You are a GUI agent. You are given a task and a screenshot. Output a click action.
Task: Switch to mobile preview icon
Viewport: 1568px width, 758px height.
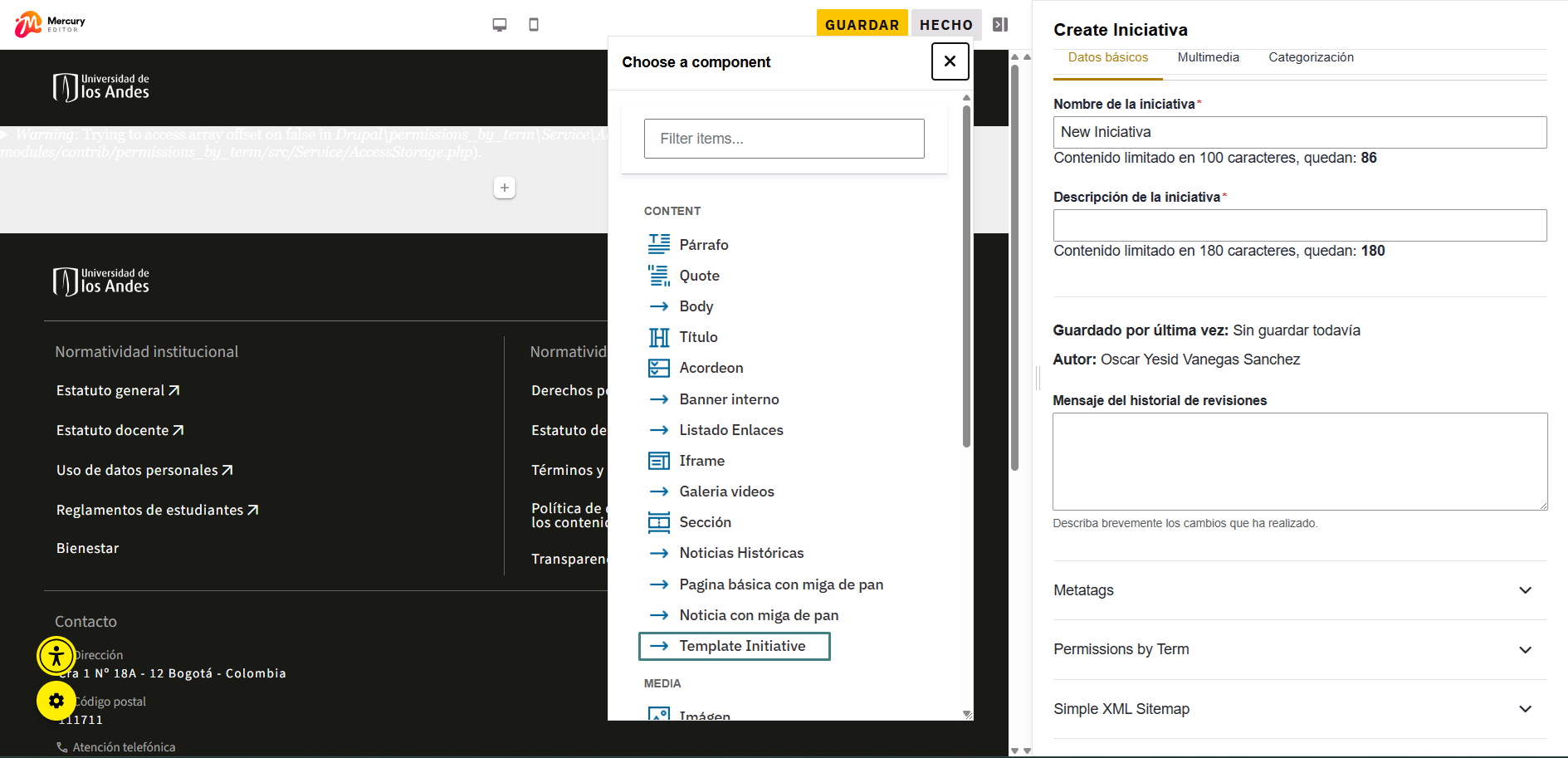point(534,25)
